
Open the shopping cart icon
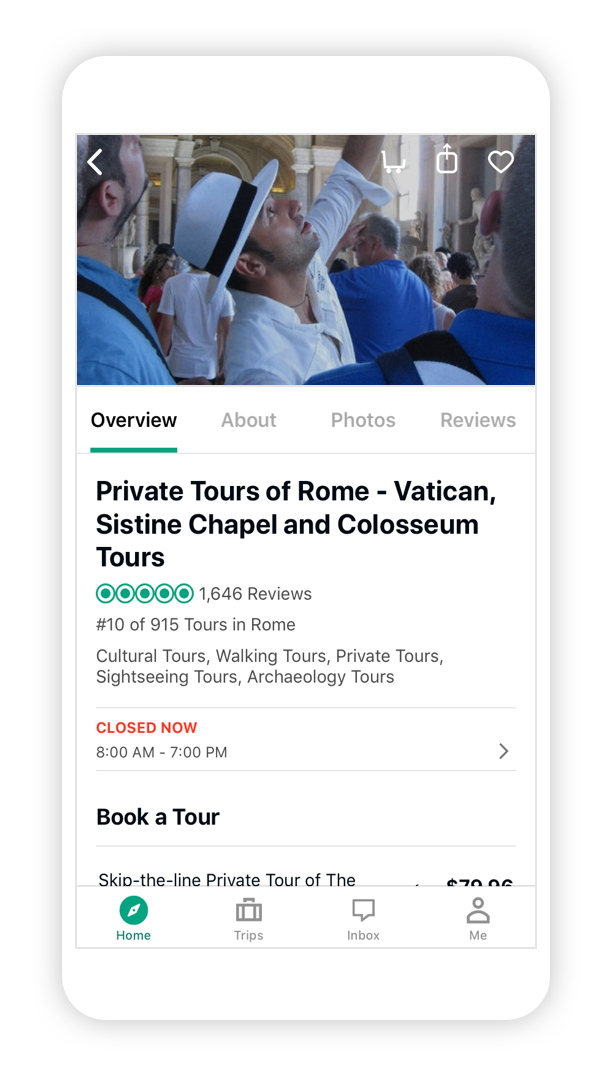point(394,161)
